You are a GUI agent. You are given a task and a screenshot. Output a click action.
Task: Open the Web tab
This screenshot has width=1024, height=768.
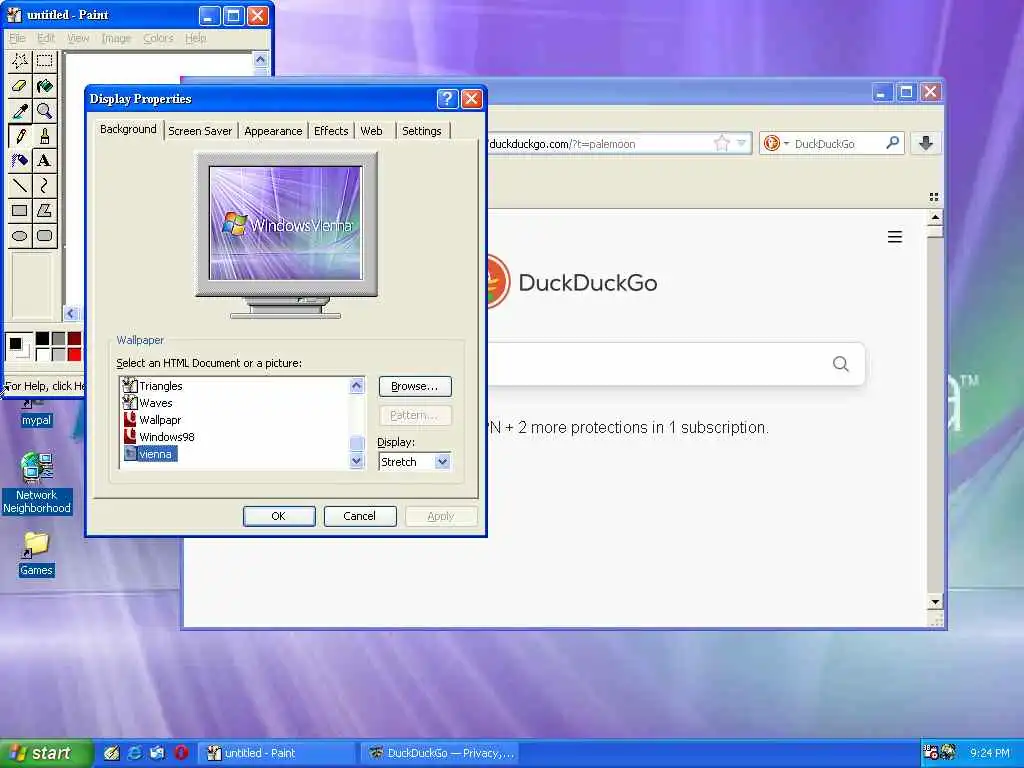tap(372, 131)
